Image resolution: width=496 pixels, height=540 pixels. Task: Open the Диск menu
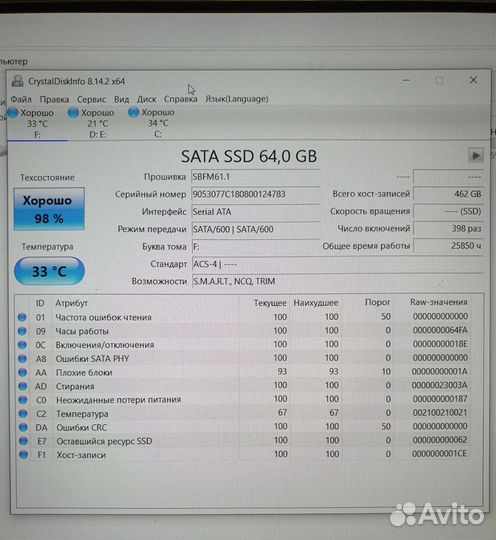click(x=146, y=100)
